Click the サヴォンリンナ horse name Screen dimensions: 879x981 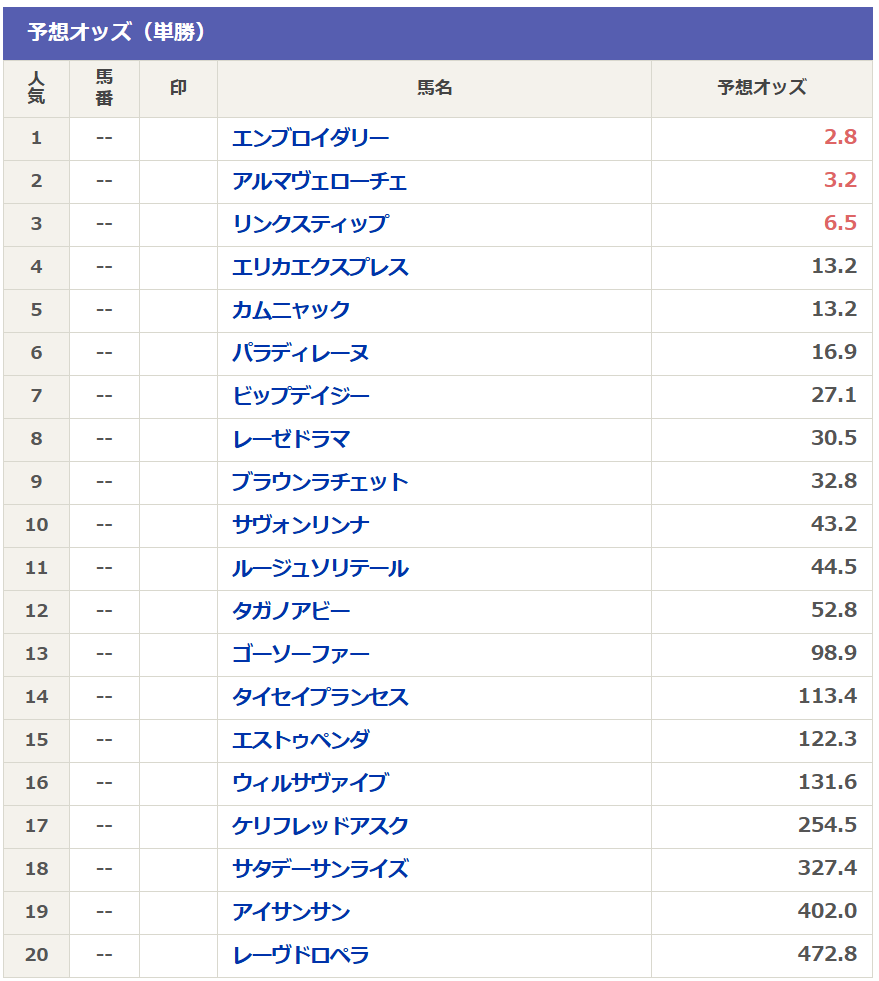click(x=300, y=525)
